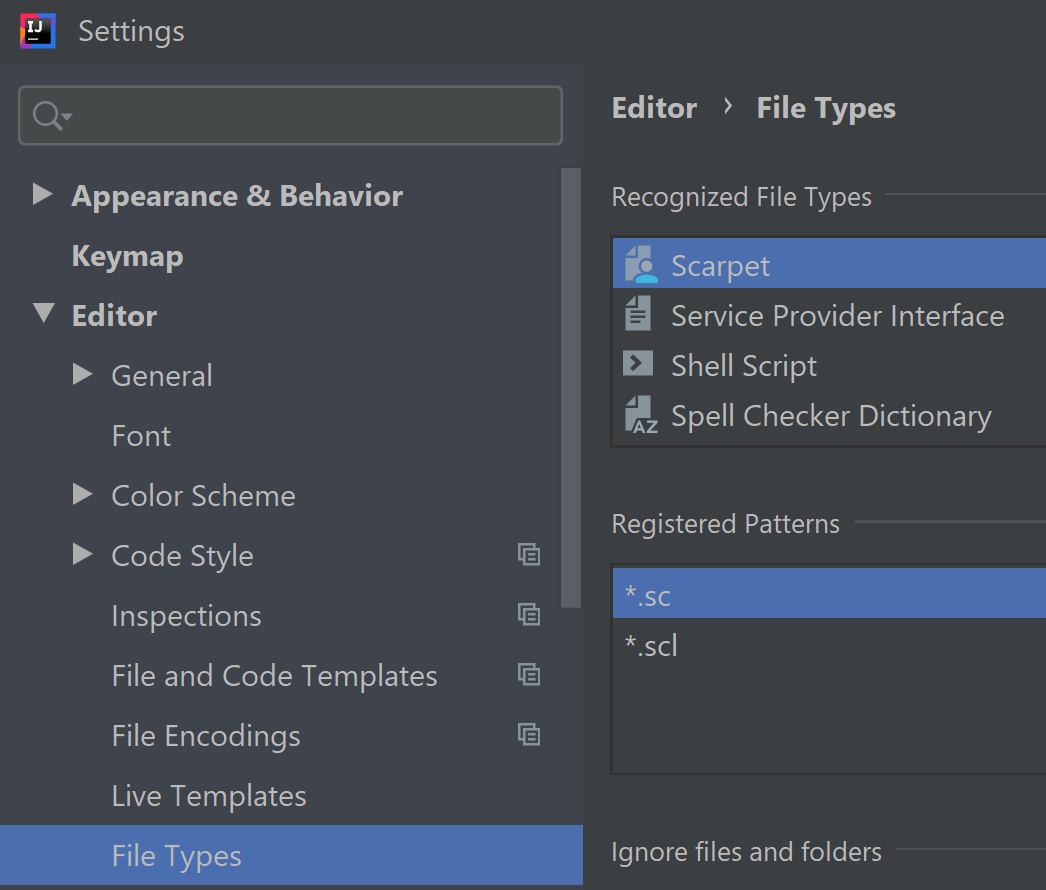Select the Color Scheme tree label

tap(203, 496)
